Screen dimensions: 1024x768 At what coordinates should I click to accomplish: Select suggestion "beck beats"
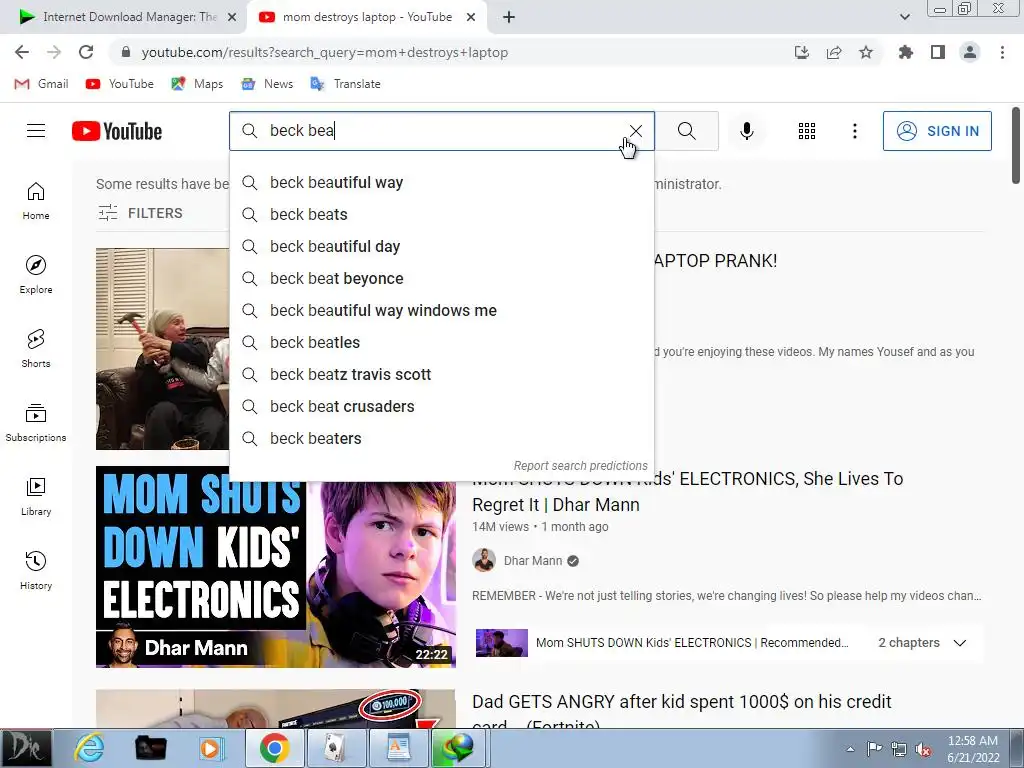[441, 214]
